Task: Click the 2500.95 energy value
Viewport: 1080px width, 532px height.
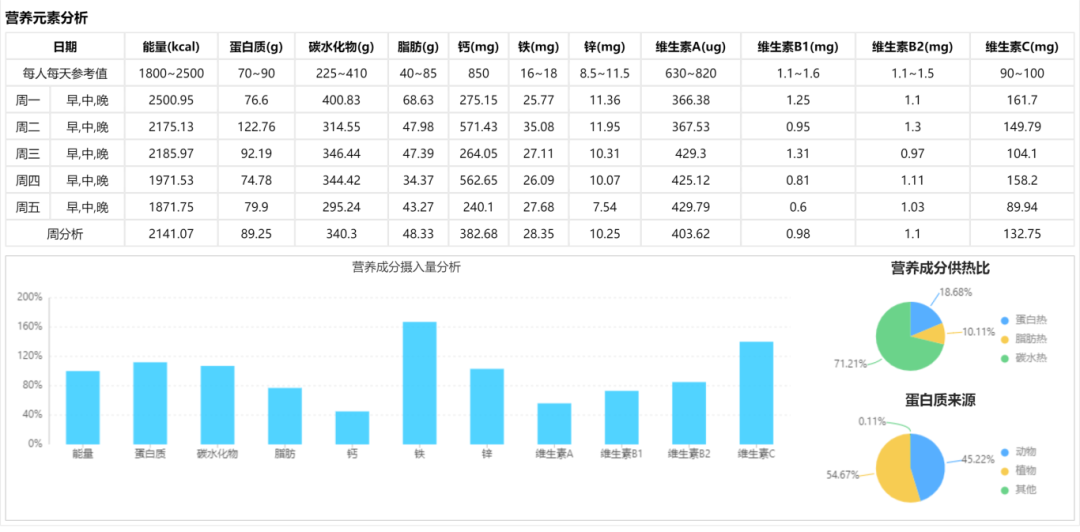Action: pyautogui.click(x=171, y=101)
